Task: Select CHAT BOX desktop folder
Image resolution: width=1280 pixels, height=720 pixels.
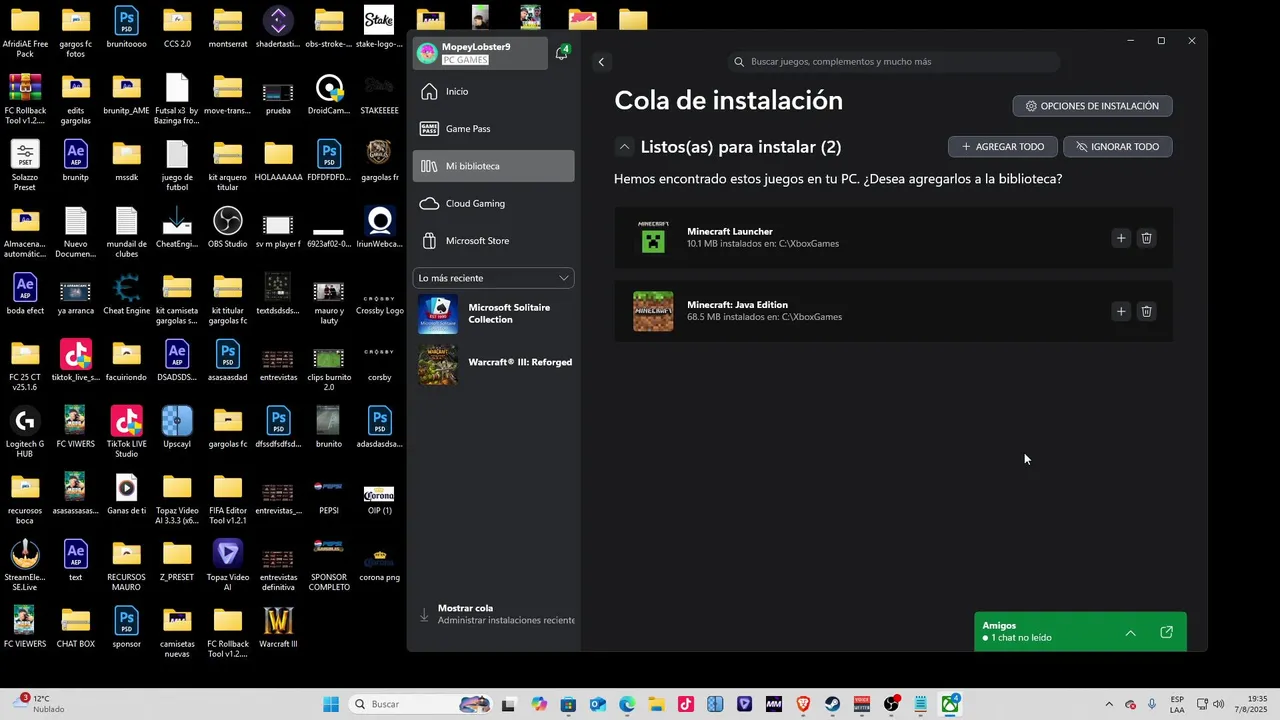Action: 76,628
